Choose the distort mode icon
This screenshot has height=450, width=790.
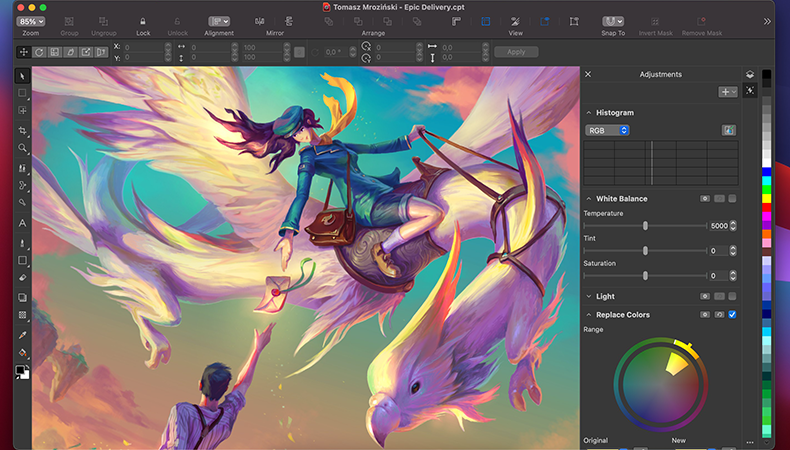86,52
